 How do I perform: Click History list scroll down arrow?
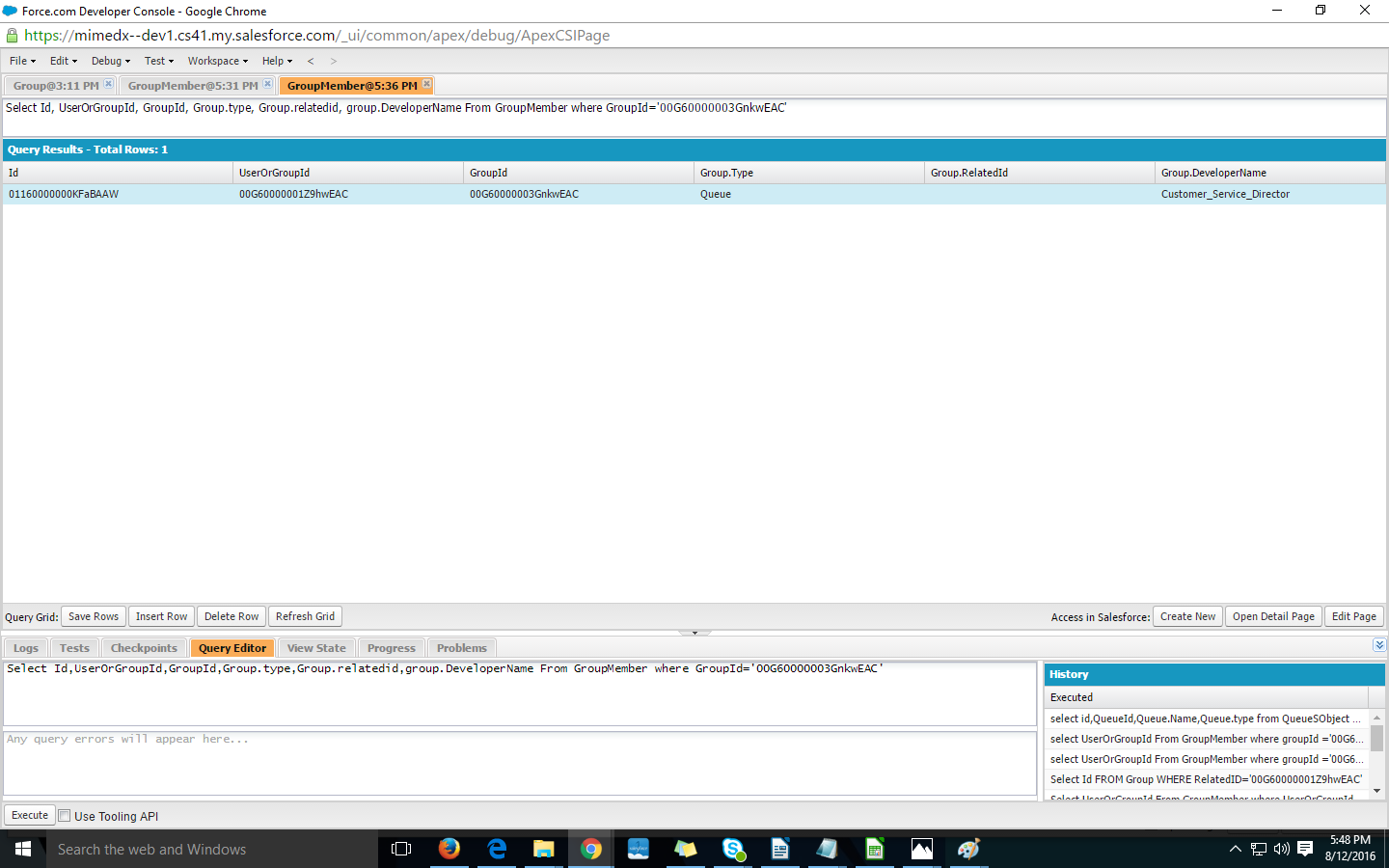click(1376, 791)
